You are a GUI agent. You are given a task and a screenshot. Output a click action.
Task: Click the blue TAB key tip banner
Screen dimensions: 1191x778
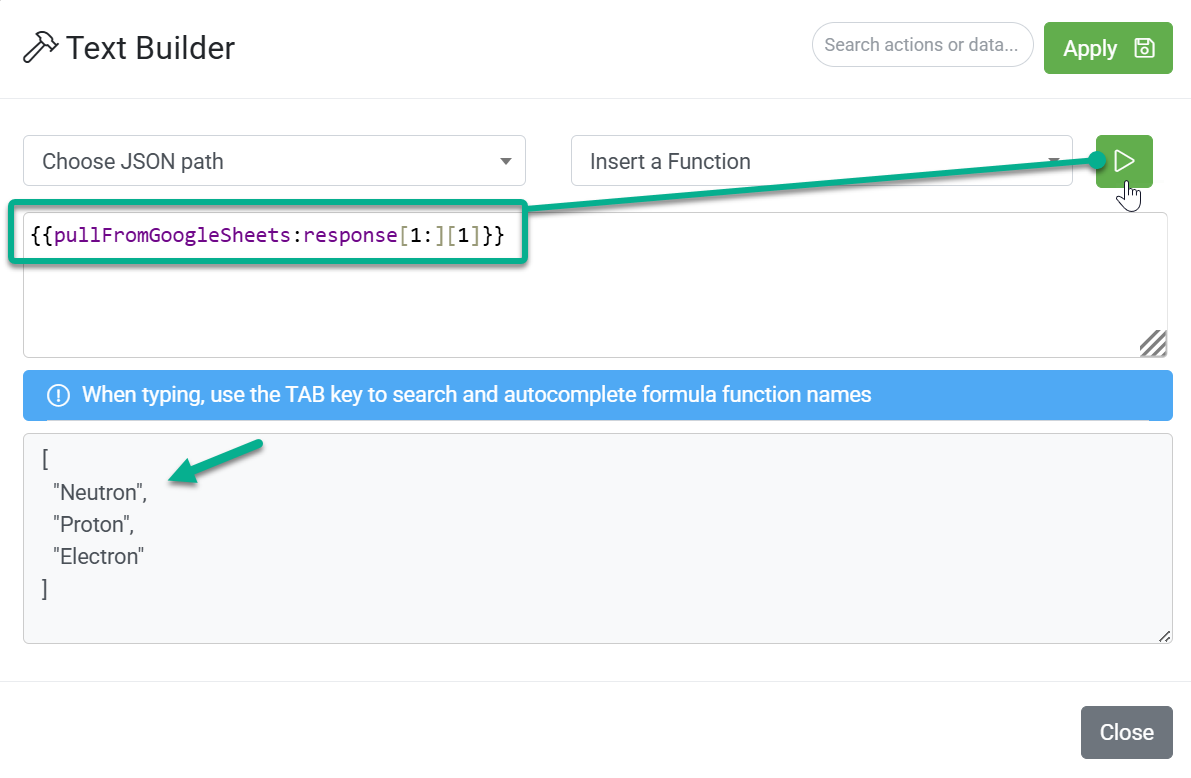(x=598, y=395)
